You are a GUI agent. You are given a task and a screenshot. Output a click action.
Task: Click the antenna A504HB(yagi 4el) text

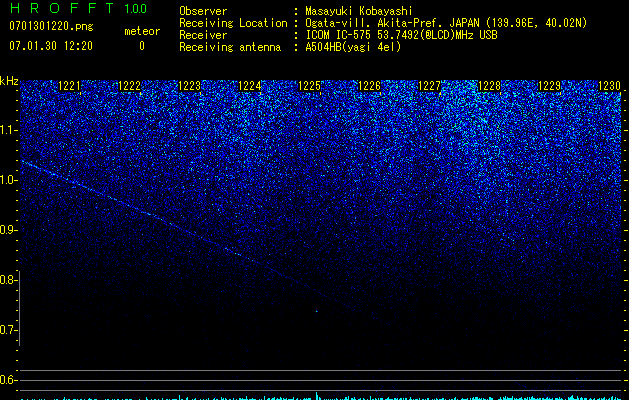[x=353, y=47]
